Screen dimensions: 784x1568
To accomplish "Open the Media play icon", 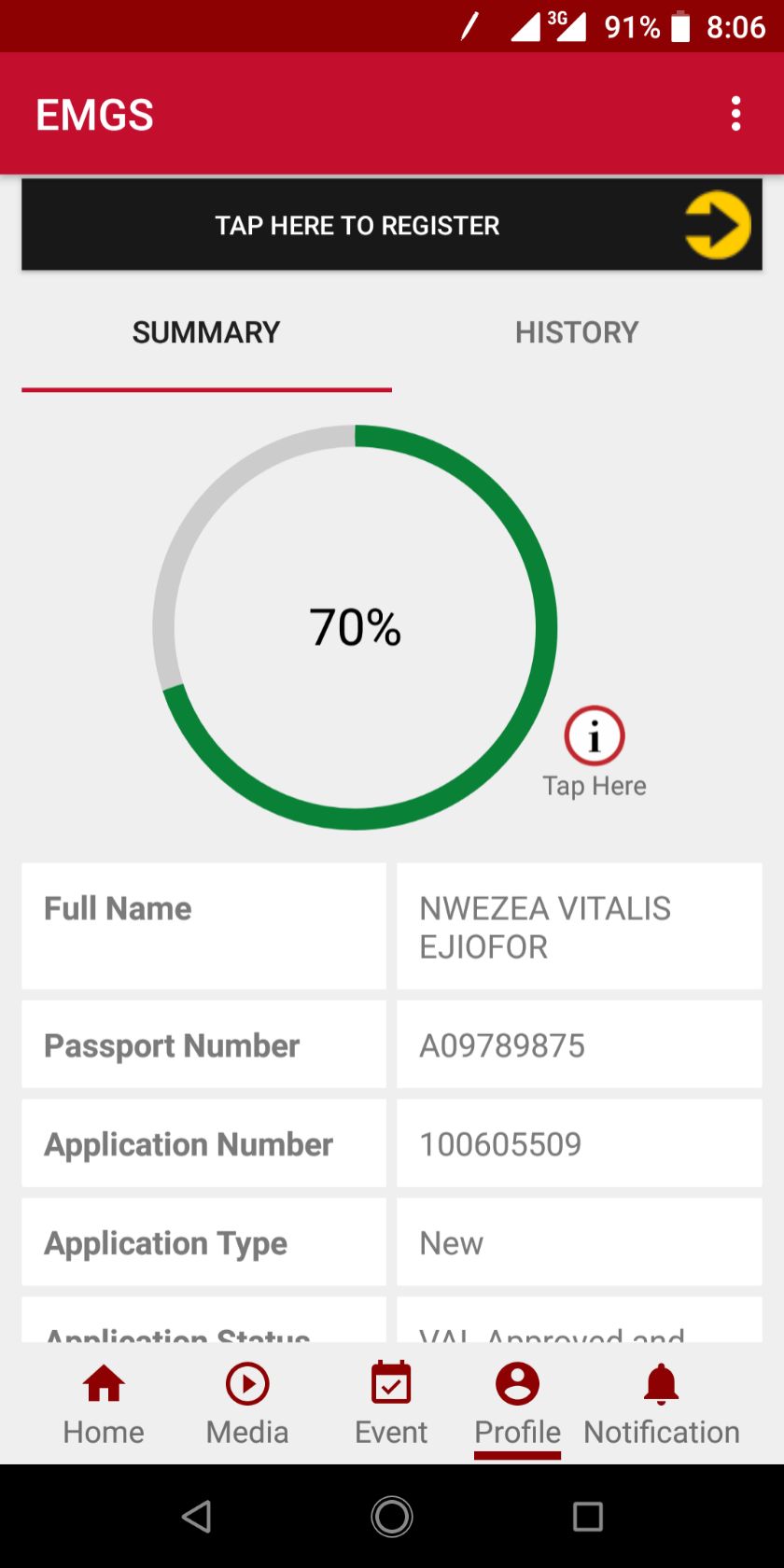I will (x=247, y=1384).
